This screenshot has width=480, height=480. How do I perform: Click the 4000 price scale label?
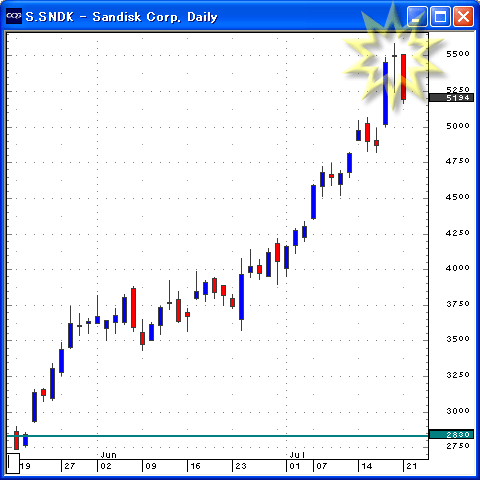coord(458,268)
